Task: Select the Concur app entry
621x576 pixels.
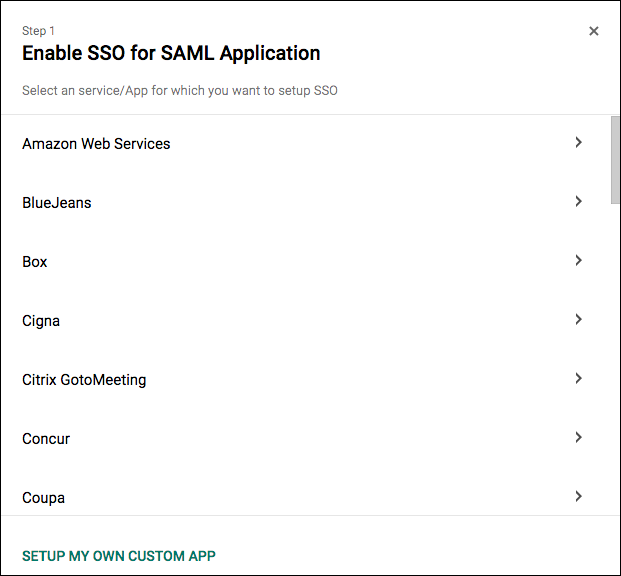Action: pos(46,439)
